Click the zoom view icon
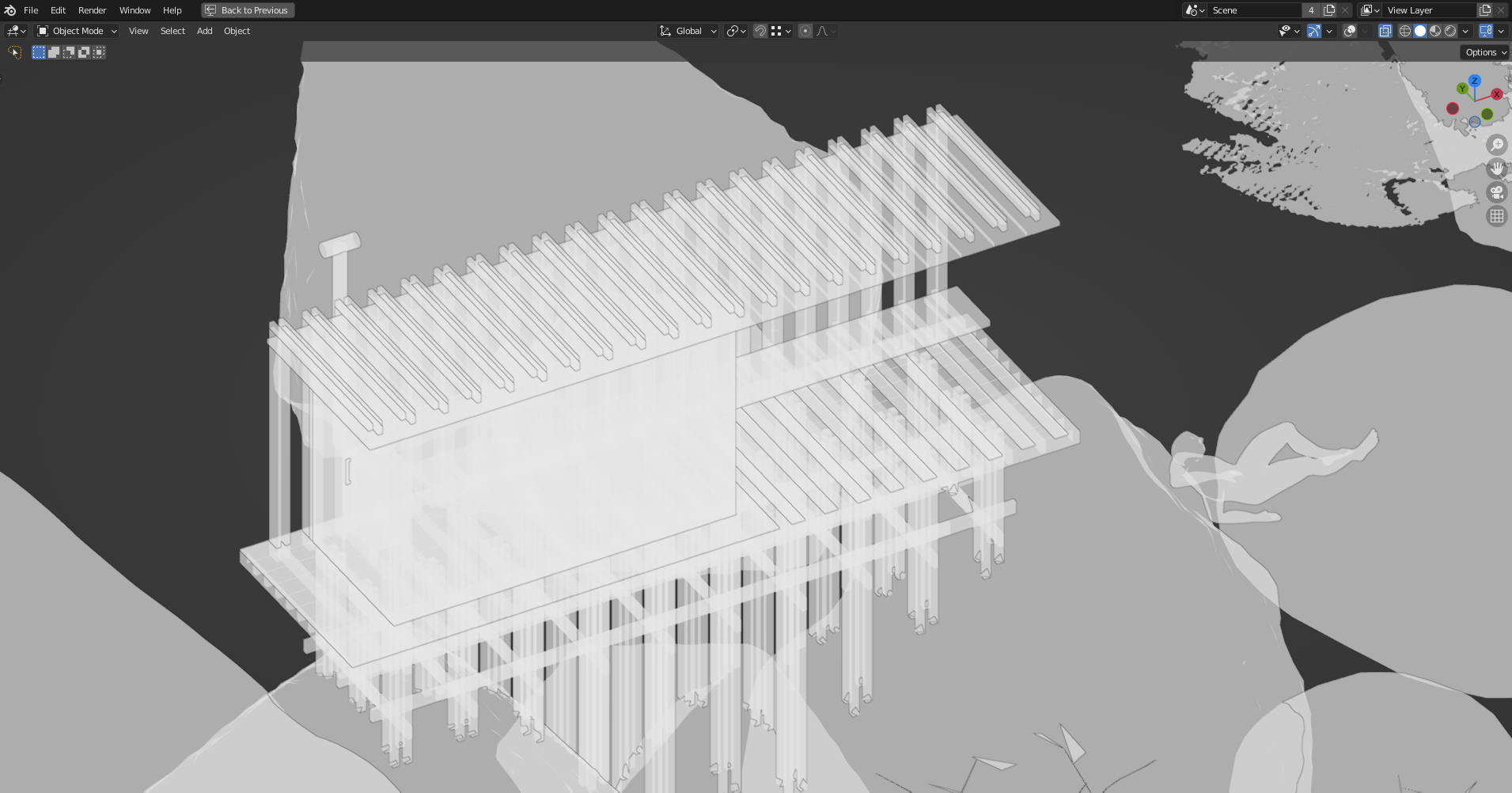The height and width of the screenshot is (793, 1512). coord(1496,145)
